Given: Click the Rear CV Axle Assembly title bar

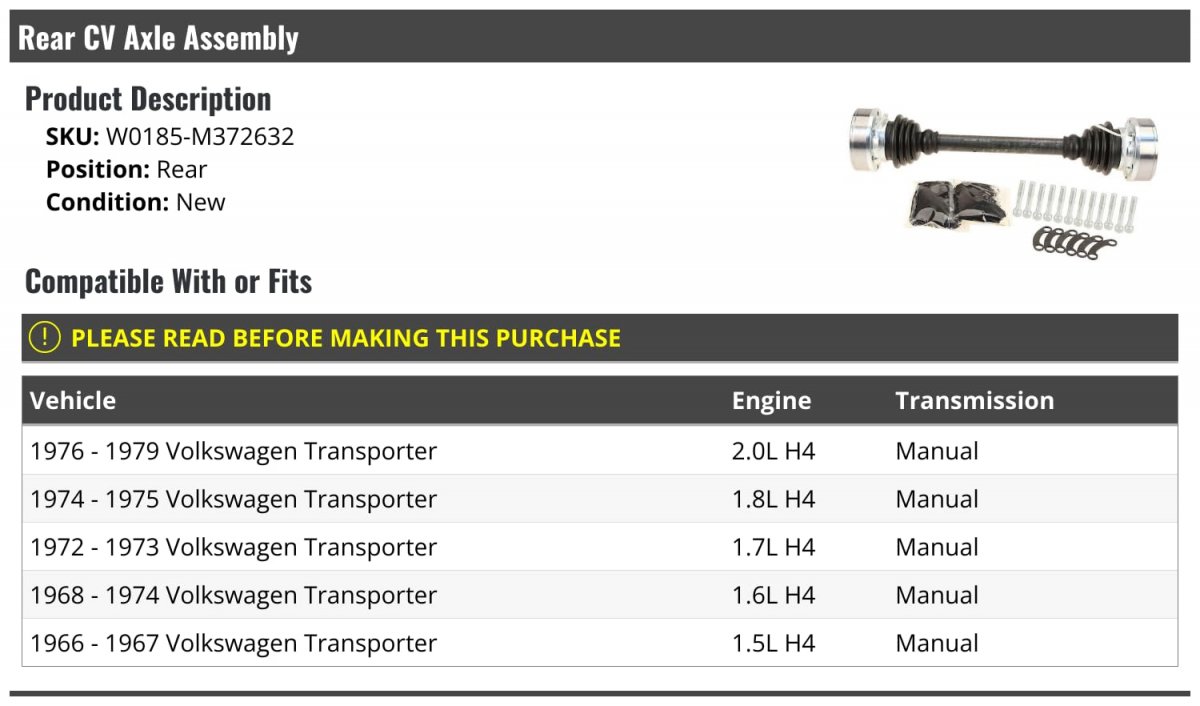Looking at the screenshot, I should click(600, 38).
